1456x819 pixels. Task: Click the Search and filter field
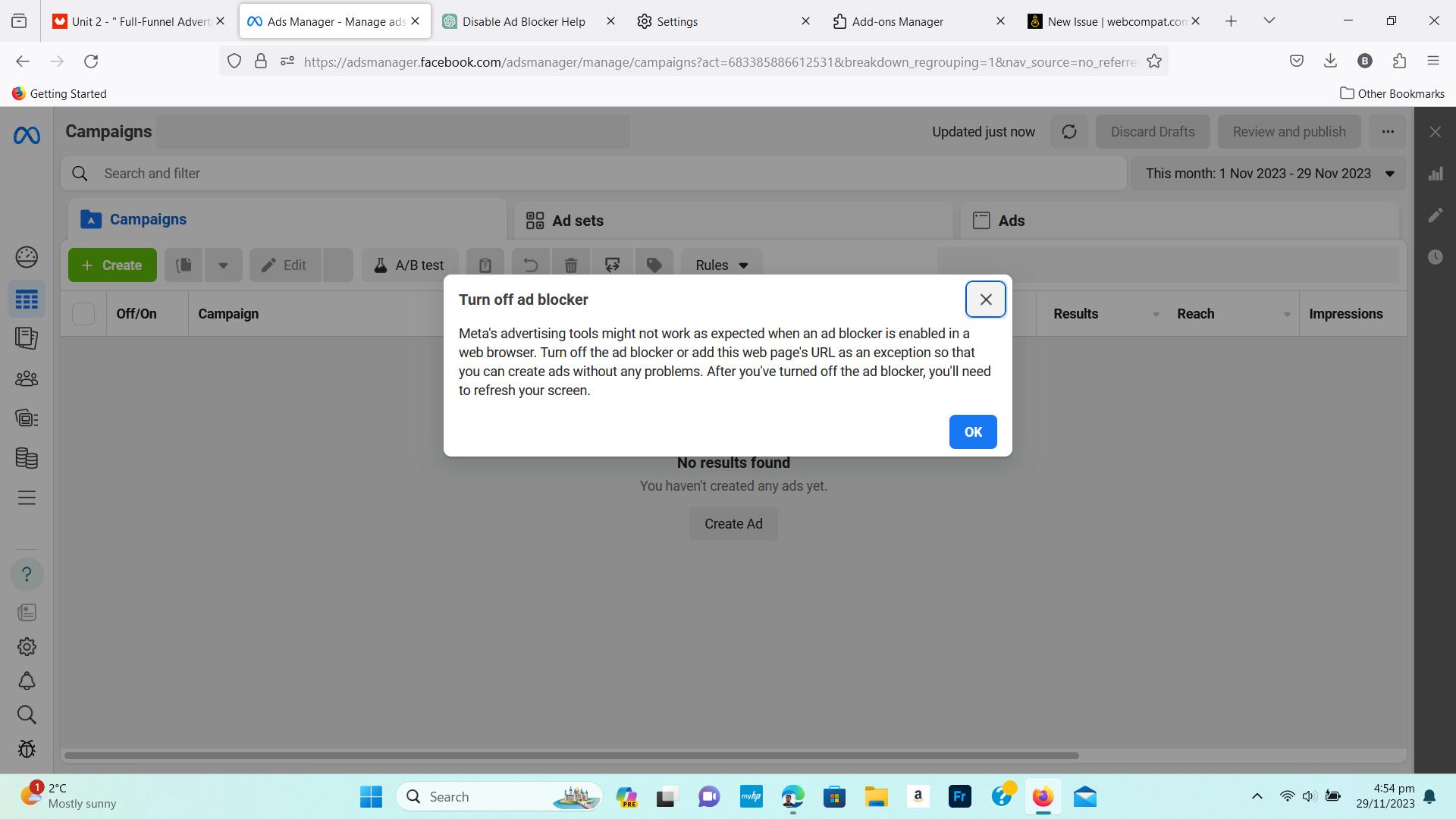point(594,174)
